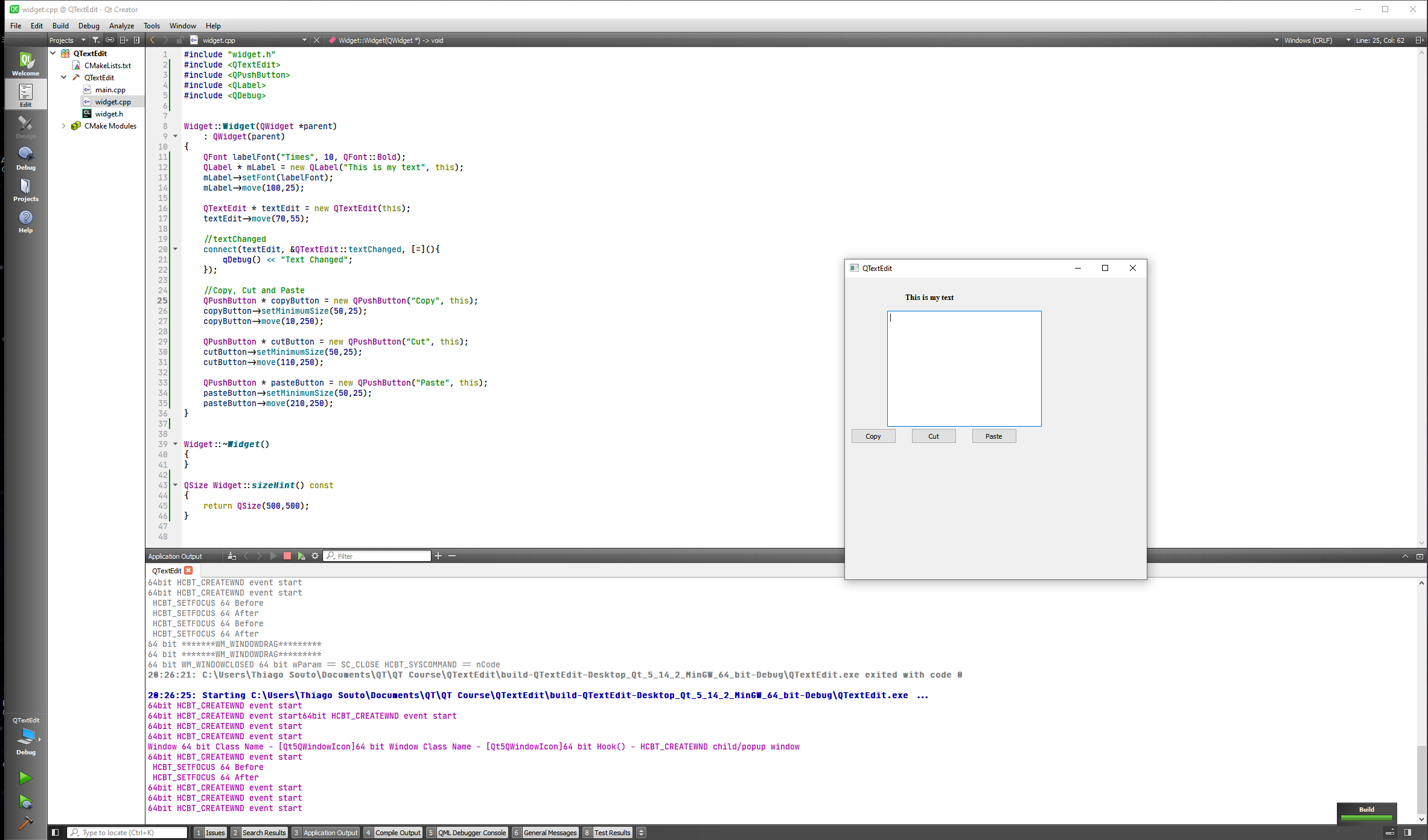Screen dimensions: 1428x840
Task: Focus the Type to locate search field
Action: pos(127,833)
